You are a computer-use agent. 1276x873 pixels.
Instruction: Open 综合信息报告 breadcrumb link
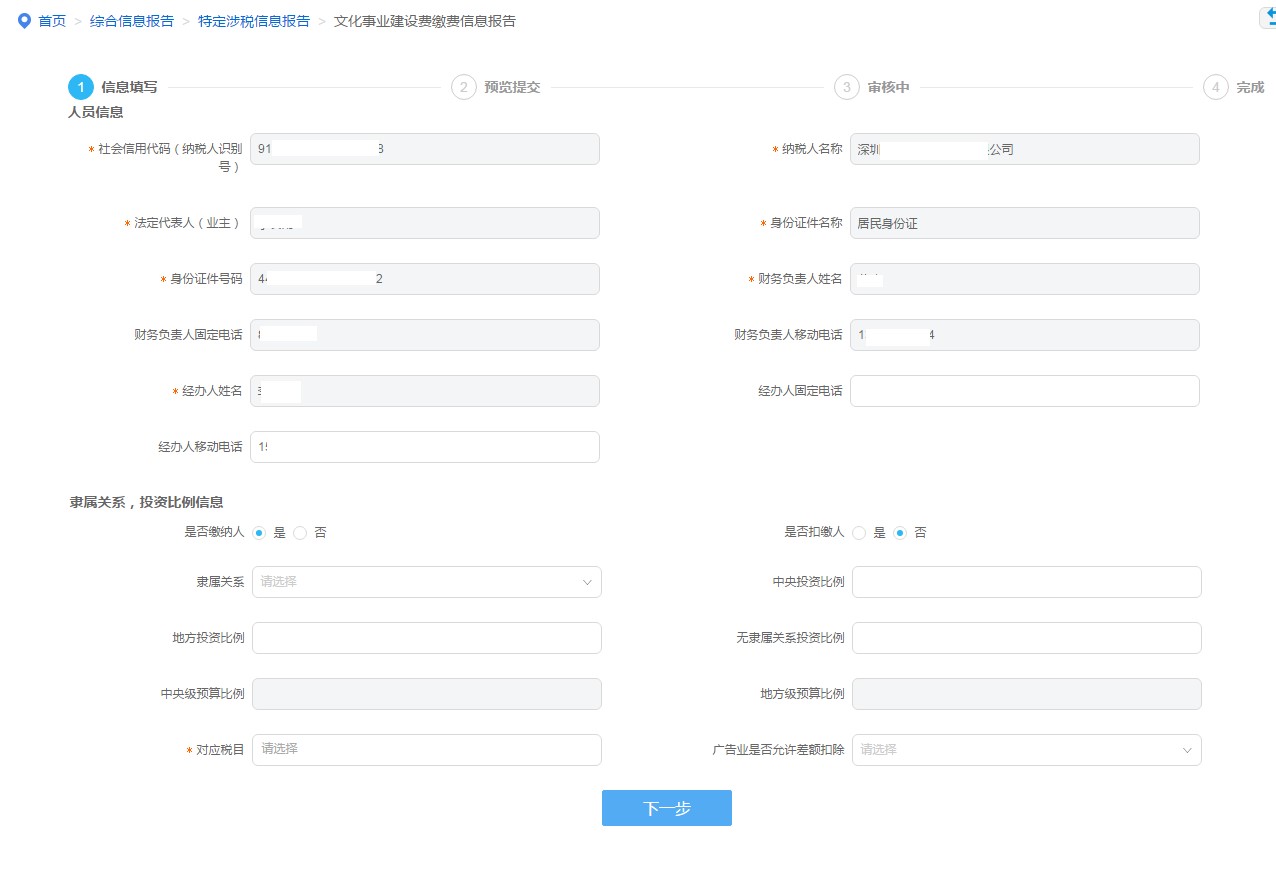[133, 20]
